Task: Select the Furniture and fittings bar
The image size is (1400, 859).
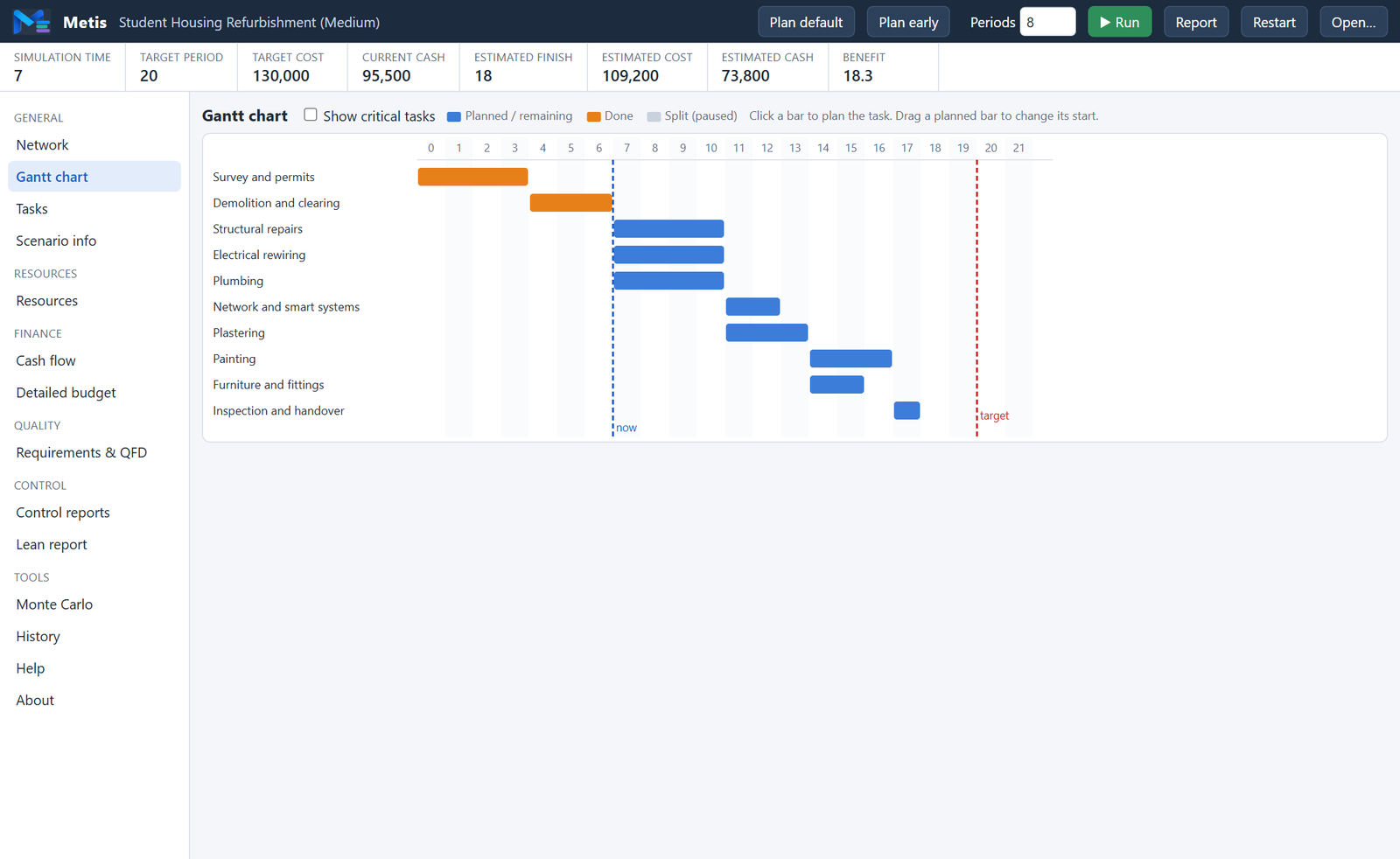Action: tap(836, 385)
